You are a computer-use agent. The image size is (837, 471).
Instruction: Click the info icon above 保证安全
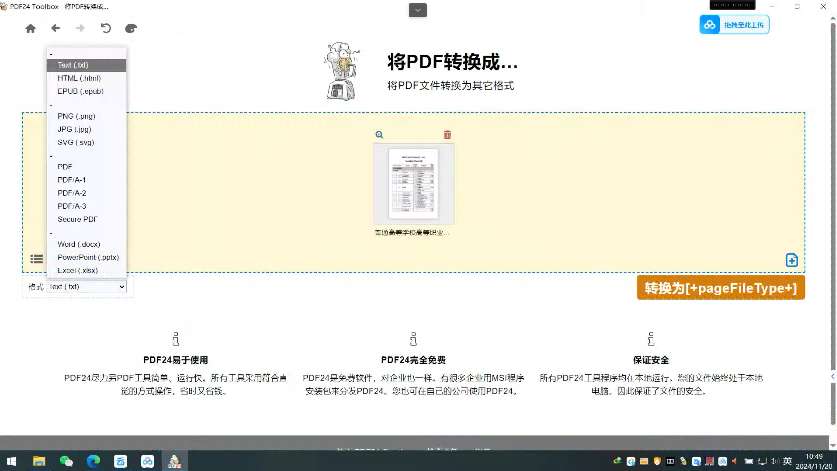tap(651, 339)
